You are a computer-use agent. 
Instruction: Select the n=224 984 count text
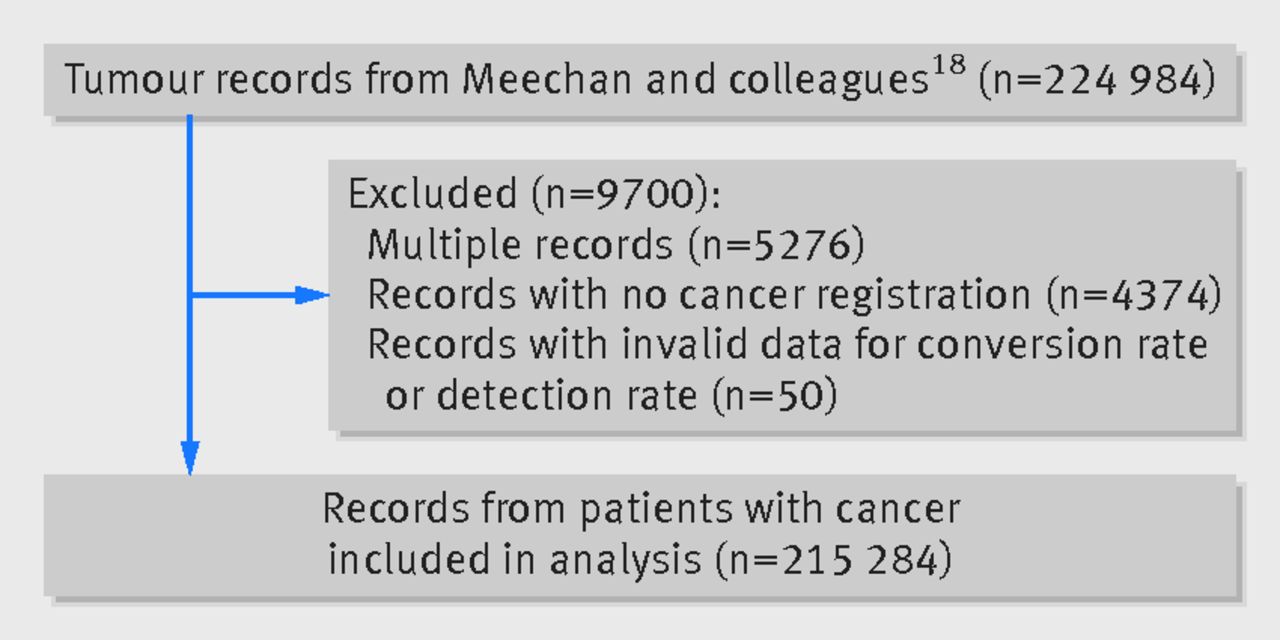[1097, 80]
